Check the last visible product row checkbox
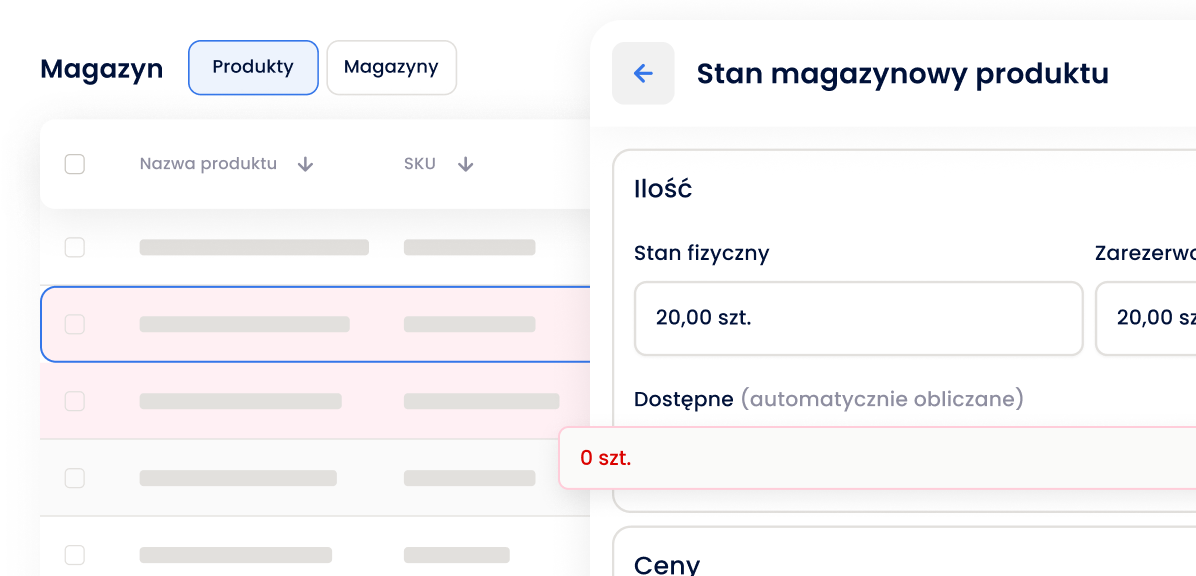The height and width of the screenshot is (576, 1196). [x=75, y=555]
